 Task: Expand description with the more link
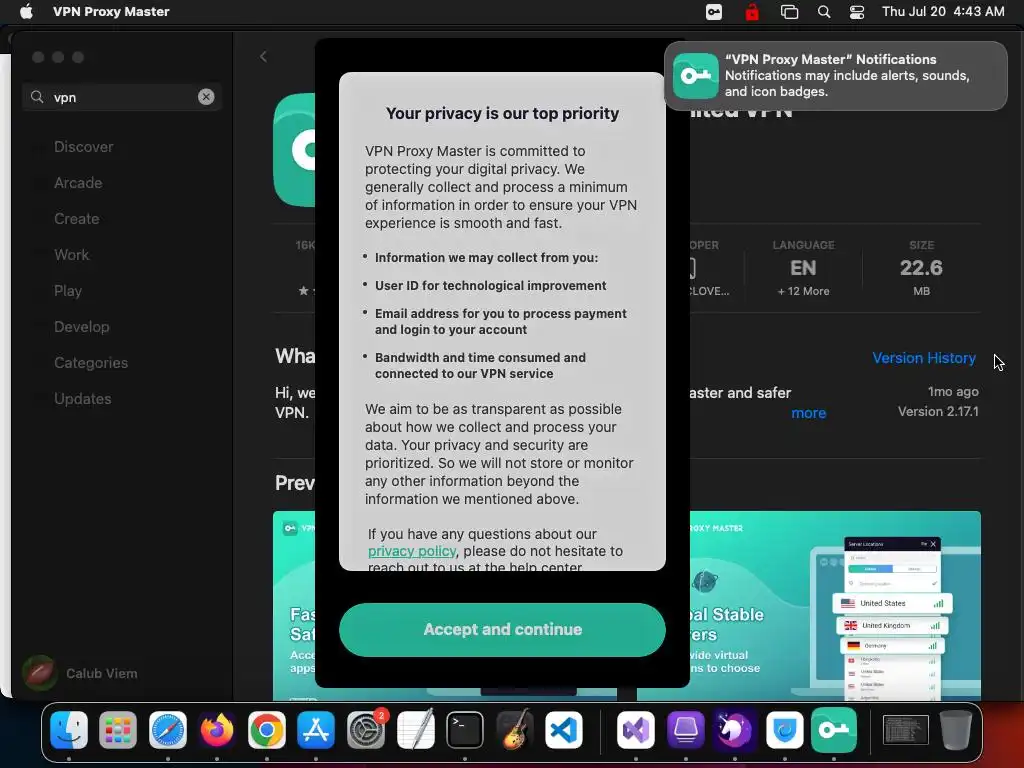tap(808, 413)
